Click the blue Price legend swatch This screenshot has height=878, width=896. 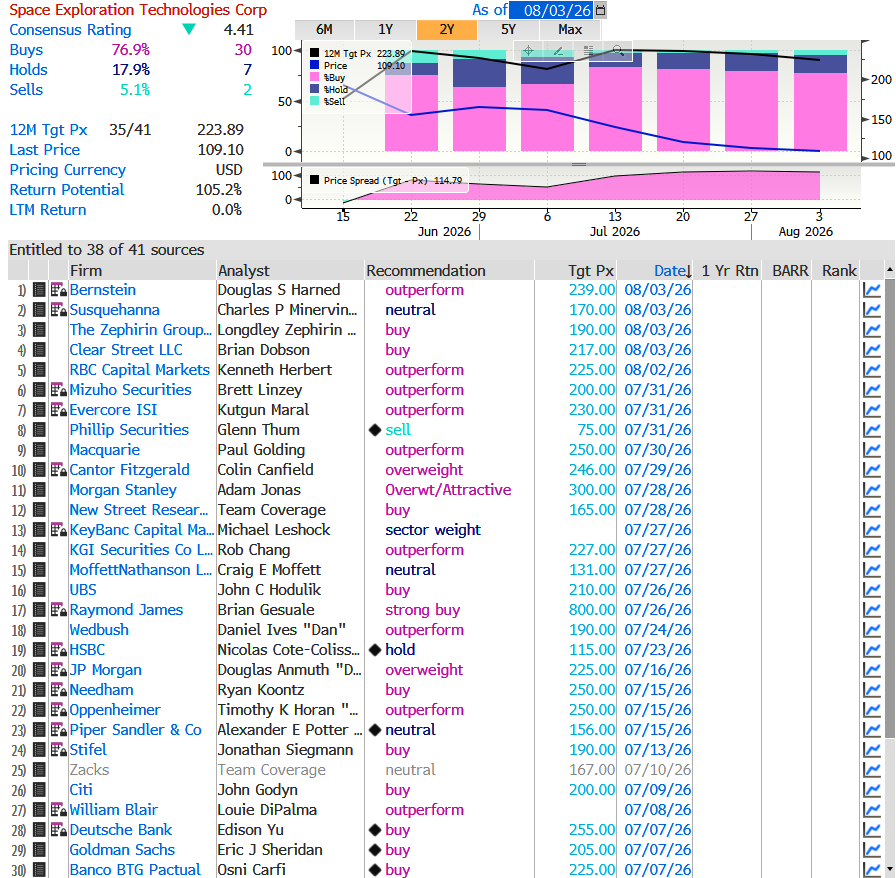click(314, 65)
